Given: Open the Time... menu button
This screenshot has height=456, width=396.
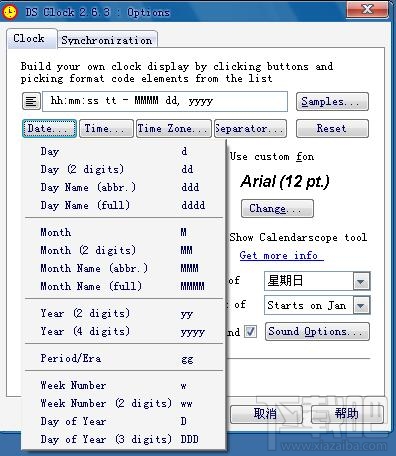Looking at the screenshot, I should pos(106,129).
